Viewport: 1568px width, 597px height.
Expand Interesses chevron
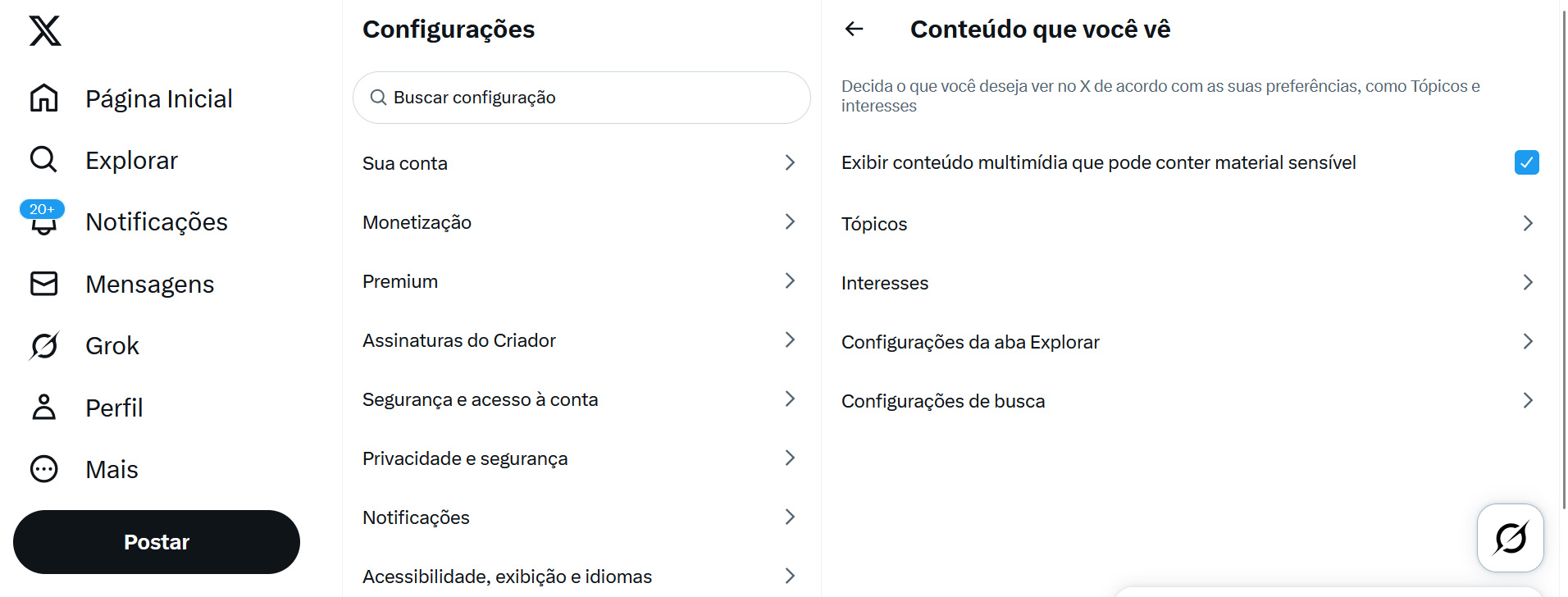(1527, 282)
